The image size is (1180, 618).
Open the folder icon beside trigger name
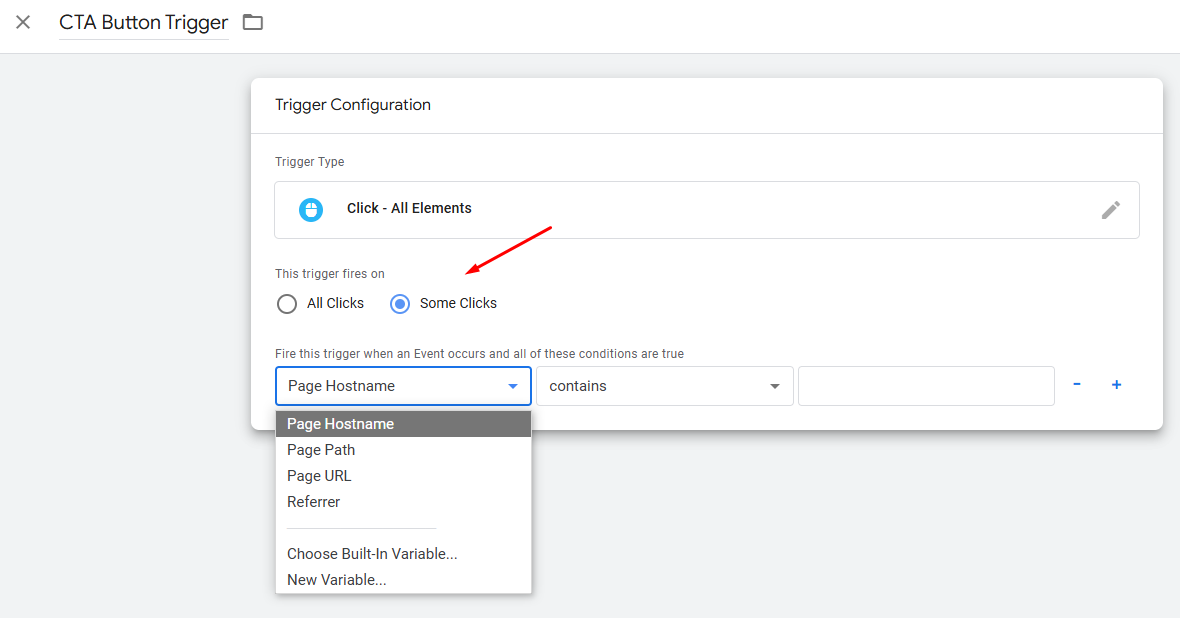click(x=253, y=23)
